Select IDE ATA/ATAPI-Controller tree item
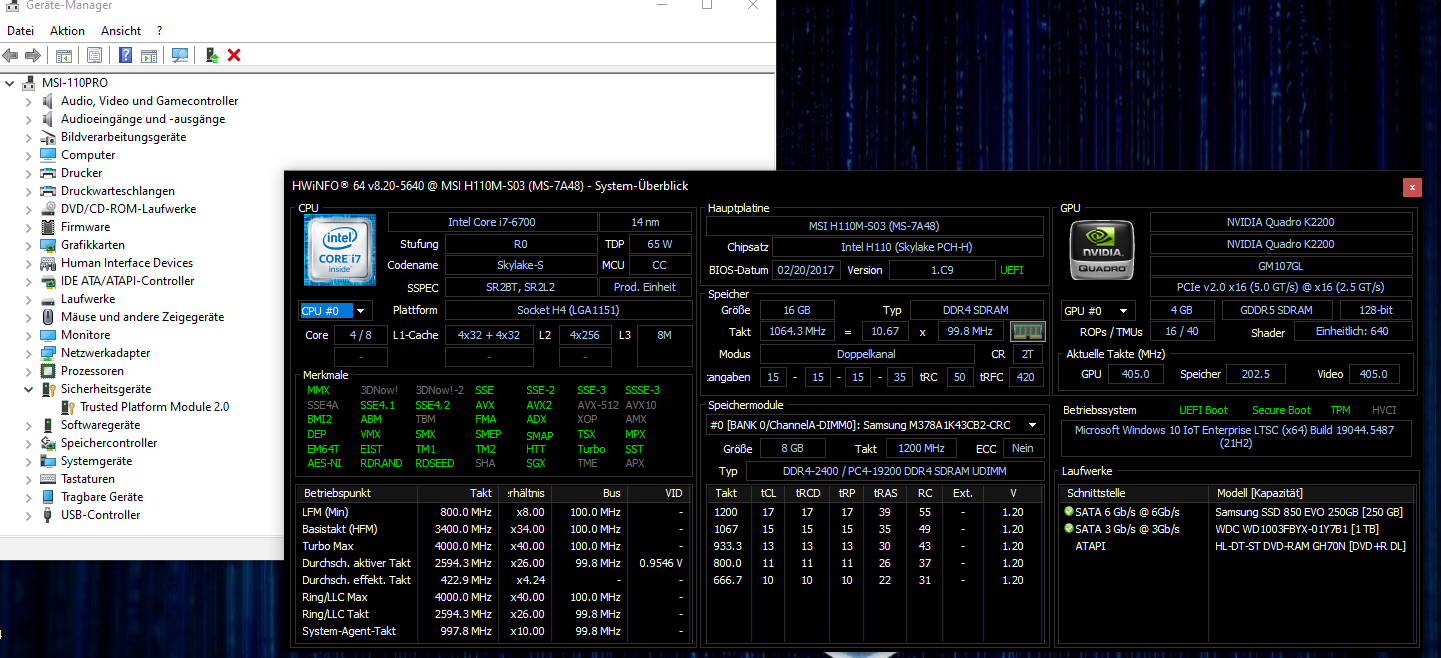Screen dimensions: 1441x658 (128, 281)
